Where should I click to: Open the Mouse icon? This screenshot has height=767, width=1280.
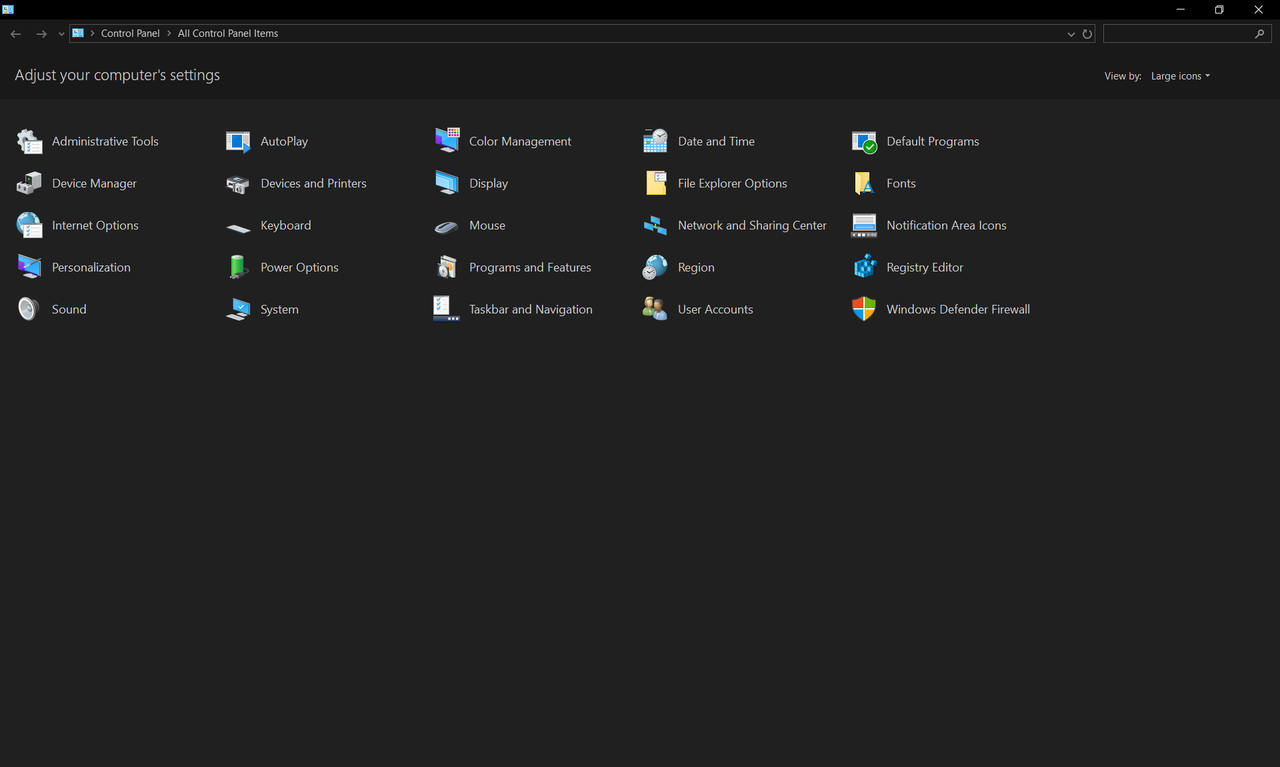[x=447, y=227]
